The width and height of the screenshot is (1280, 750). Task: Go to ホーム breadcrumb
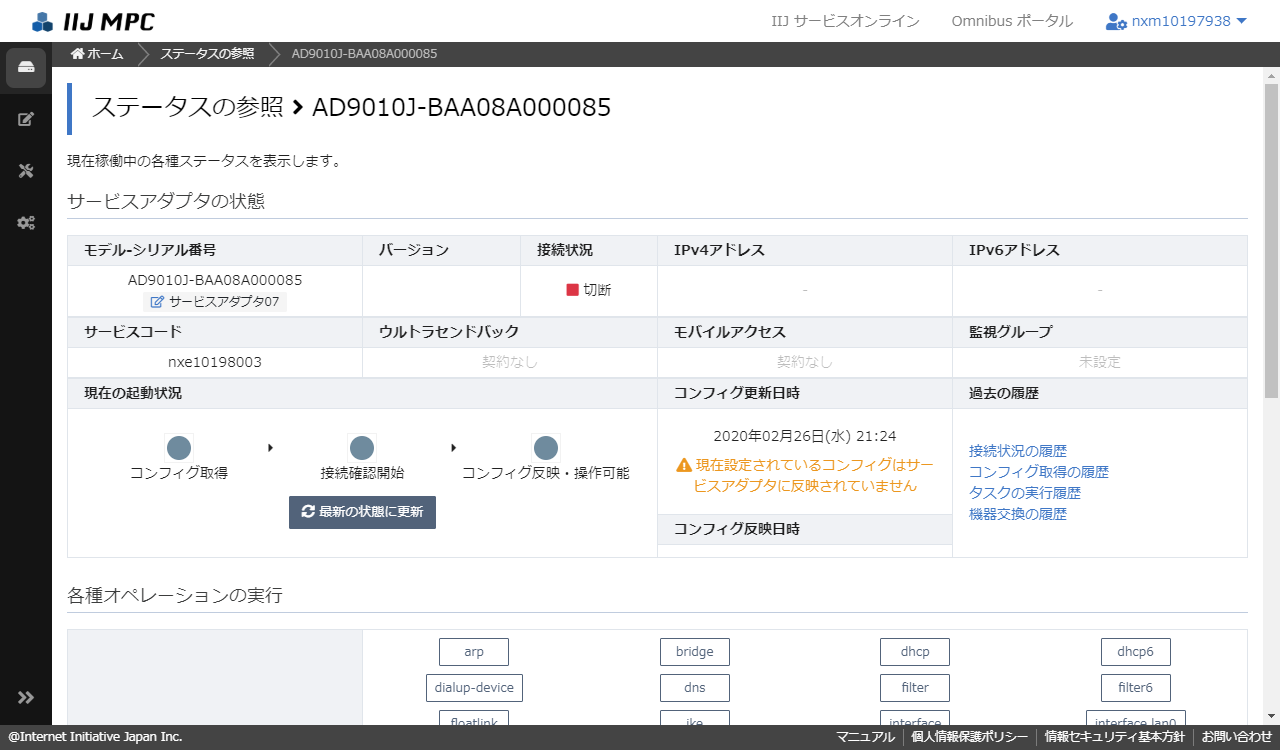97,54
